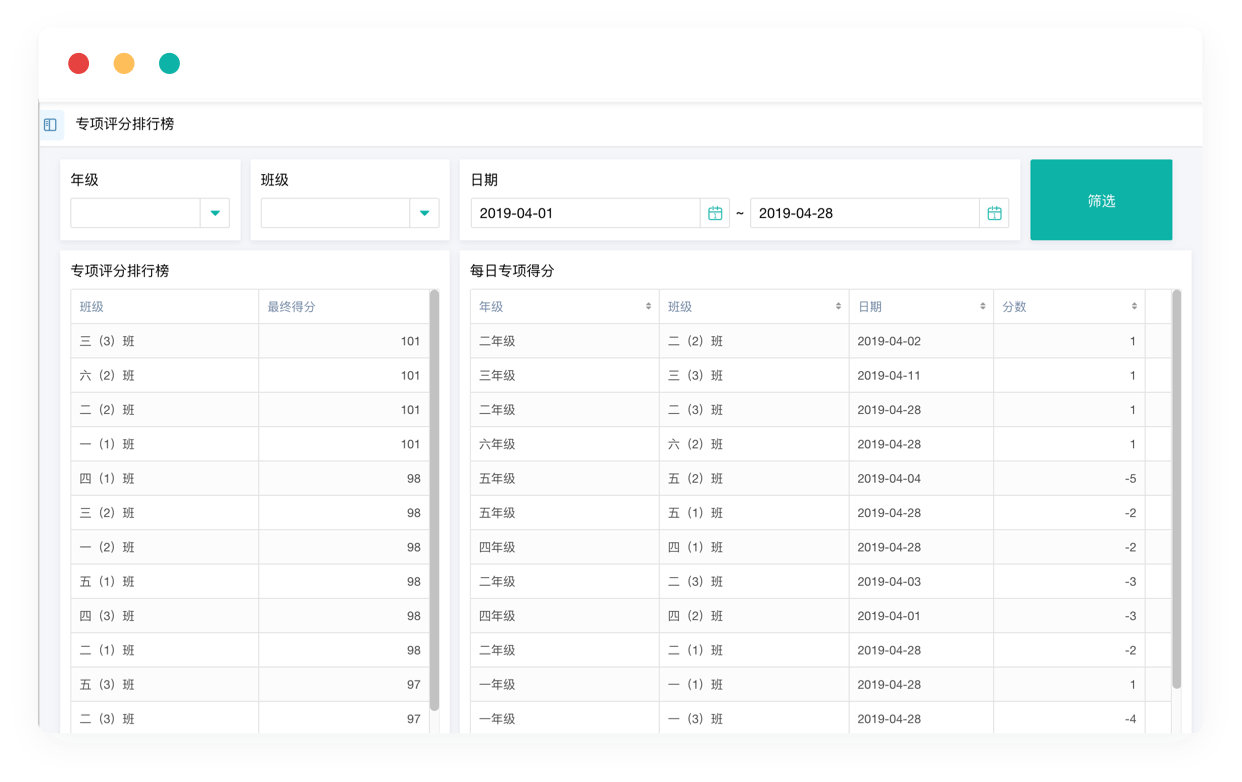Click the 筛选 filter button
Image resolution: width=1242 pixels, height=782 pixels.
(x=1101, y=200)
